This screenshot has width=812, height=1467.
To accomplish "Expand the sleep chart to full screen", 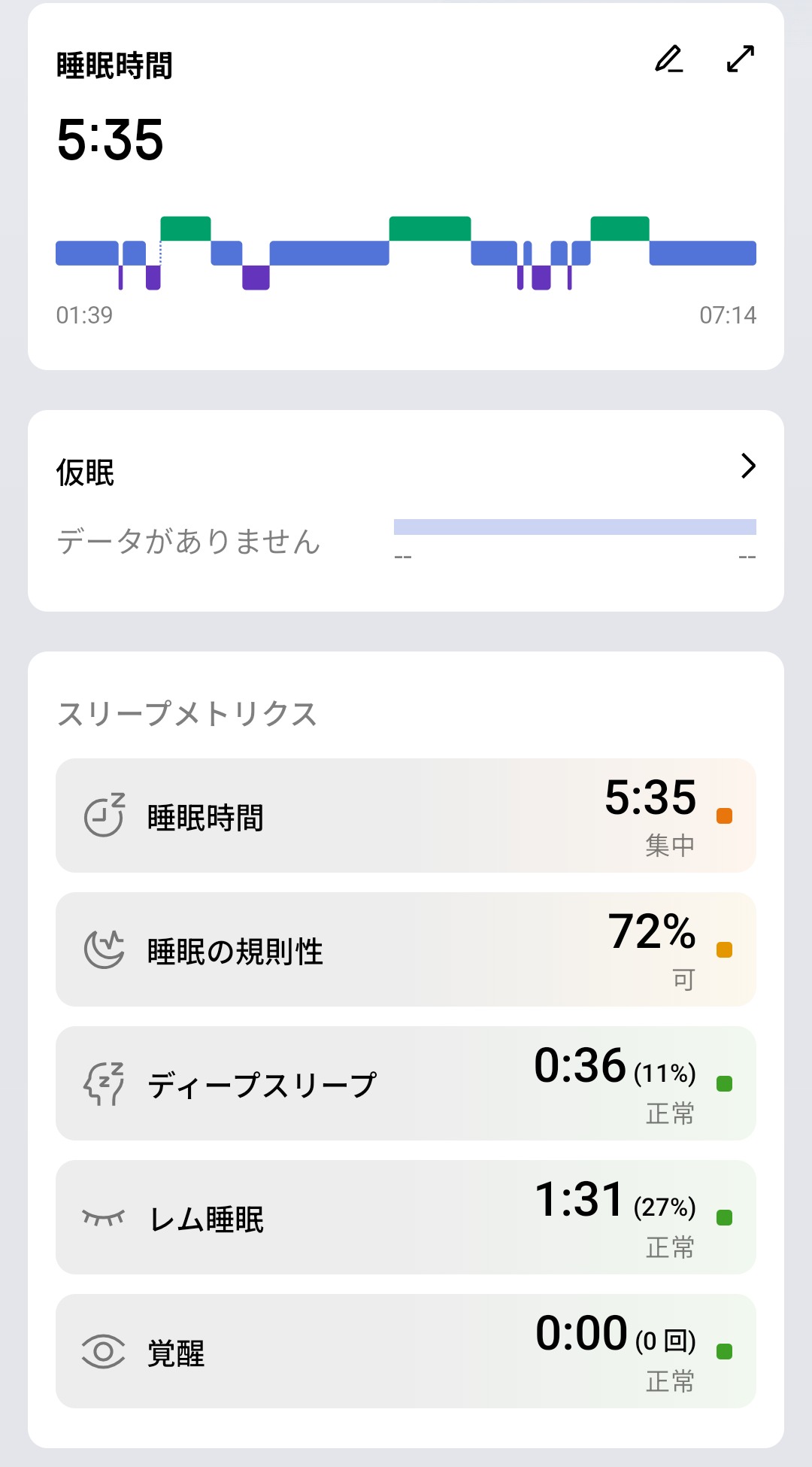I will [x=741, y=59].
